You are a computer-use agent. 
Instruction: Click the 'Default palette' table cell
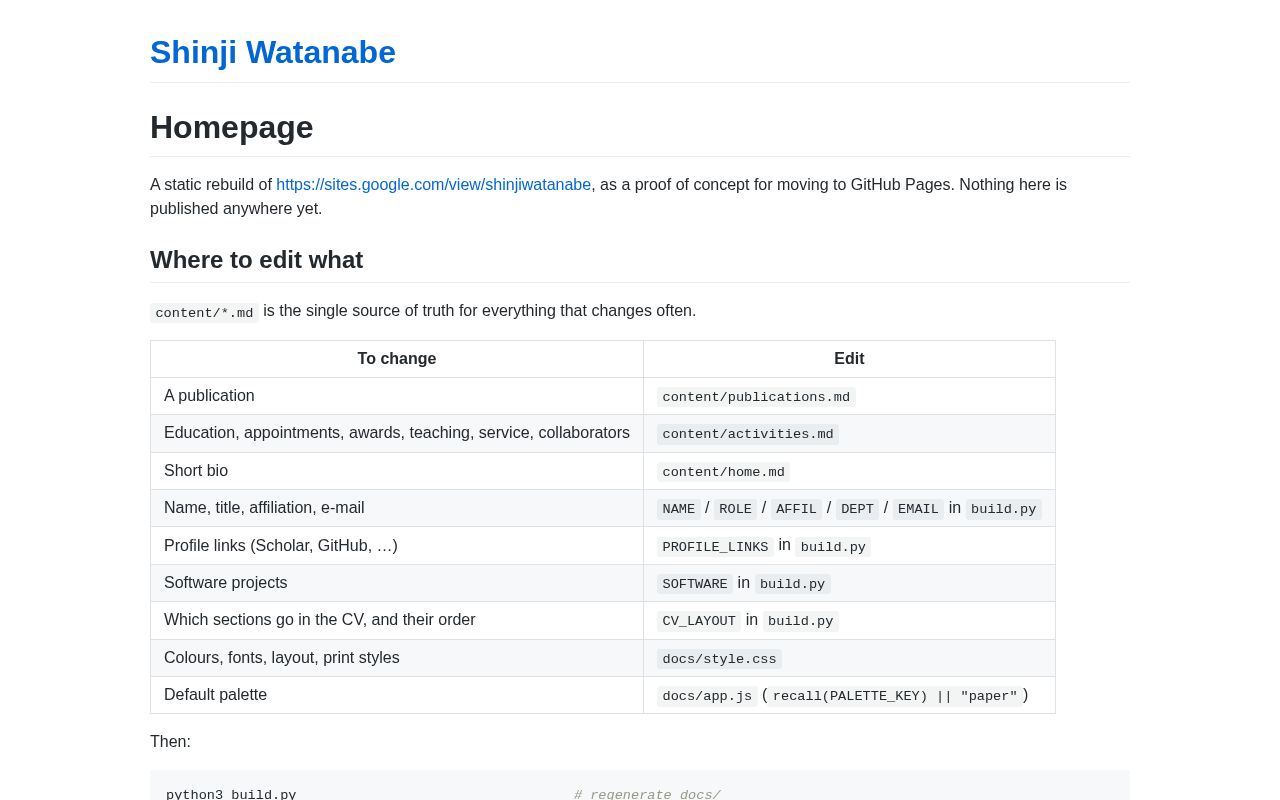point(397,695)
